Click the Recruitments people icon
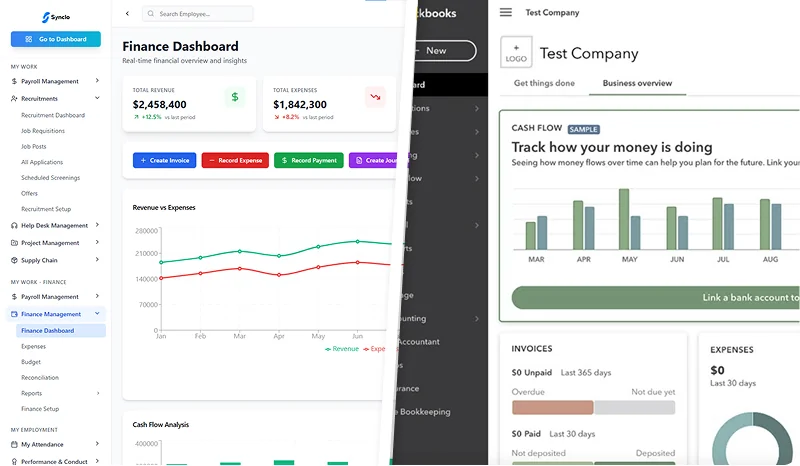Viewport: 800px width, 466px height. click(x=14, y=99)
